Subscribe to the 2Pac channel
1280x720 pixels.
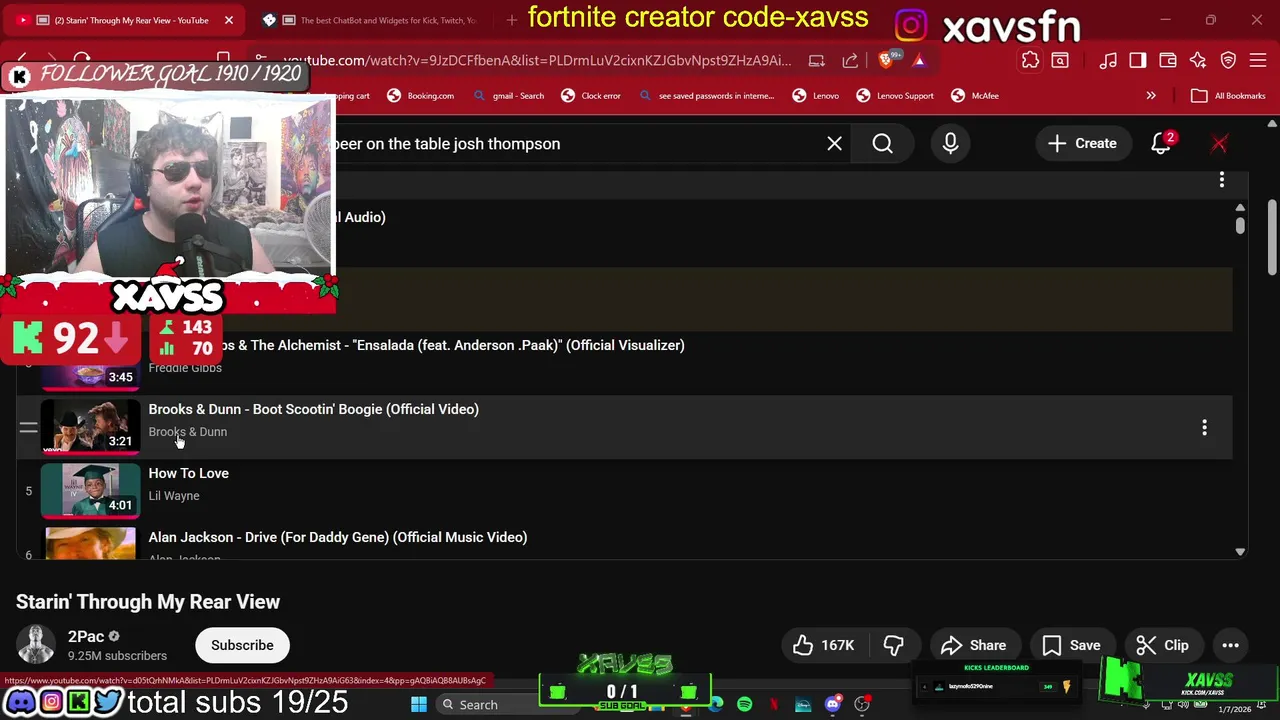pos(242,645)
